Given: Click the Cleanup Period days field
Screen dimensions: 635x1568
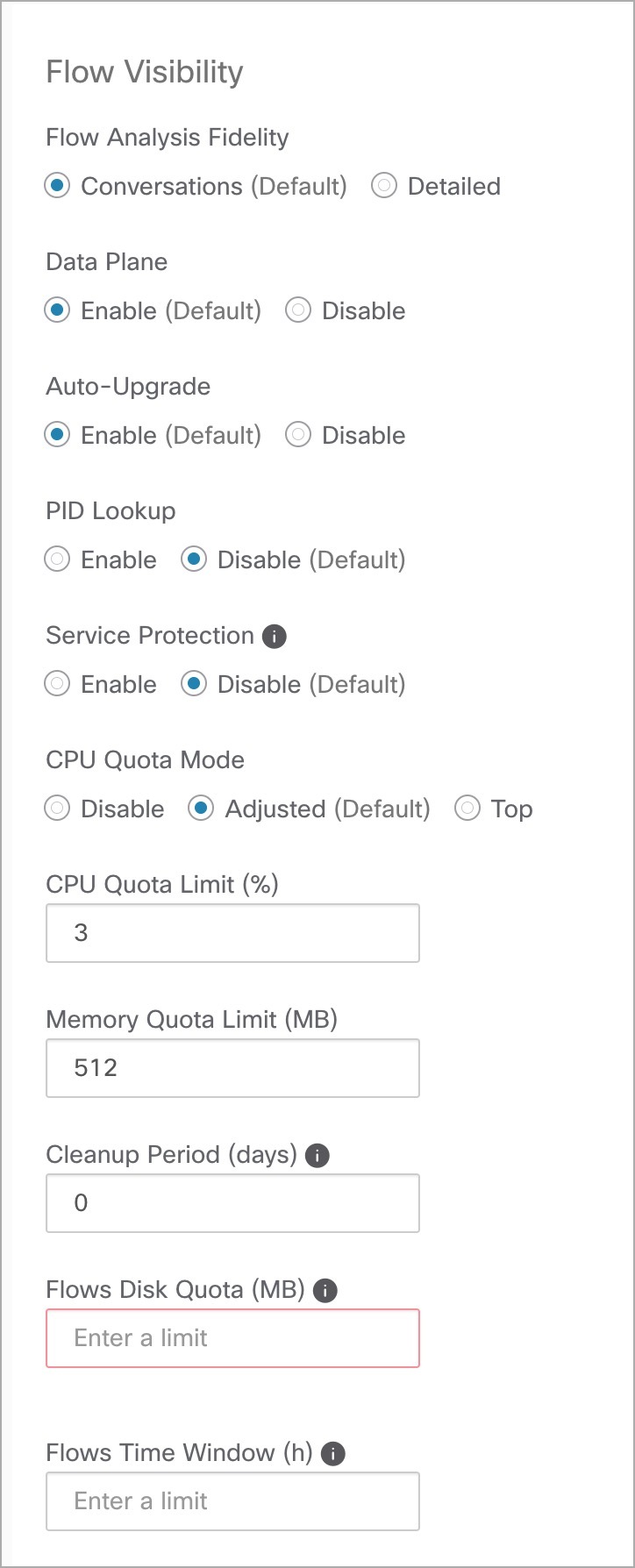Looking at the screenshot, I should [232, 1203].
